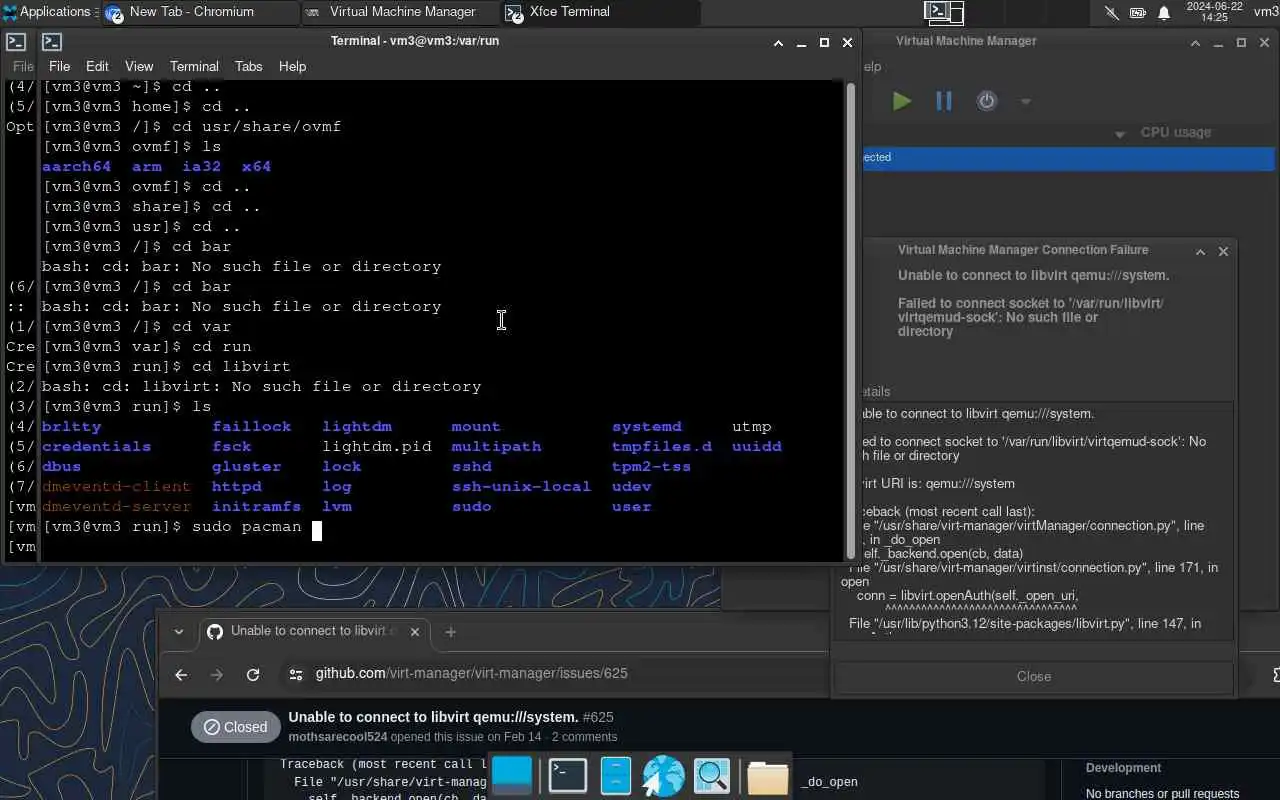Click 'lightdm.pid' in the ls output
The height and width of the screenshot is (800, 1280).
coord(377,447)
